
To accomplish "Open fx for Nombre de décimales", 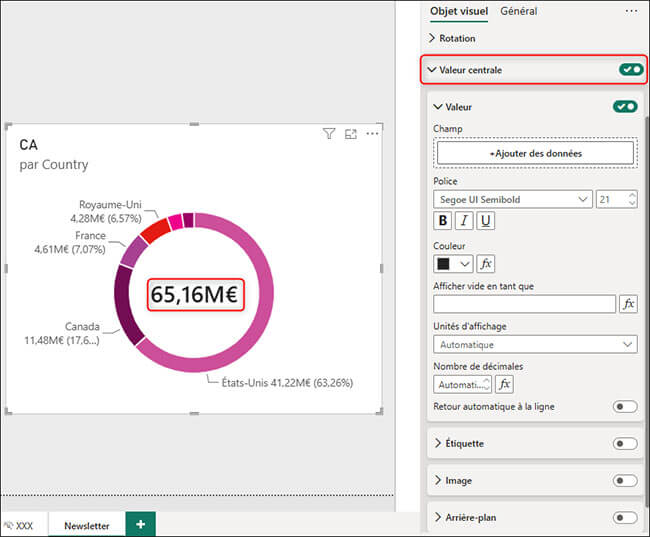I will (504, 384).
